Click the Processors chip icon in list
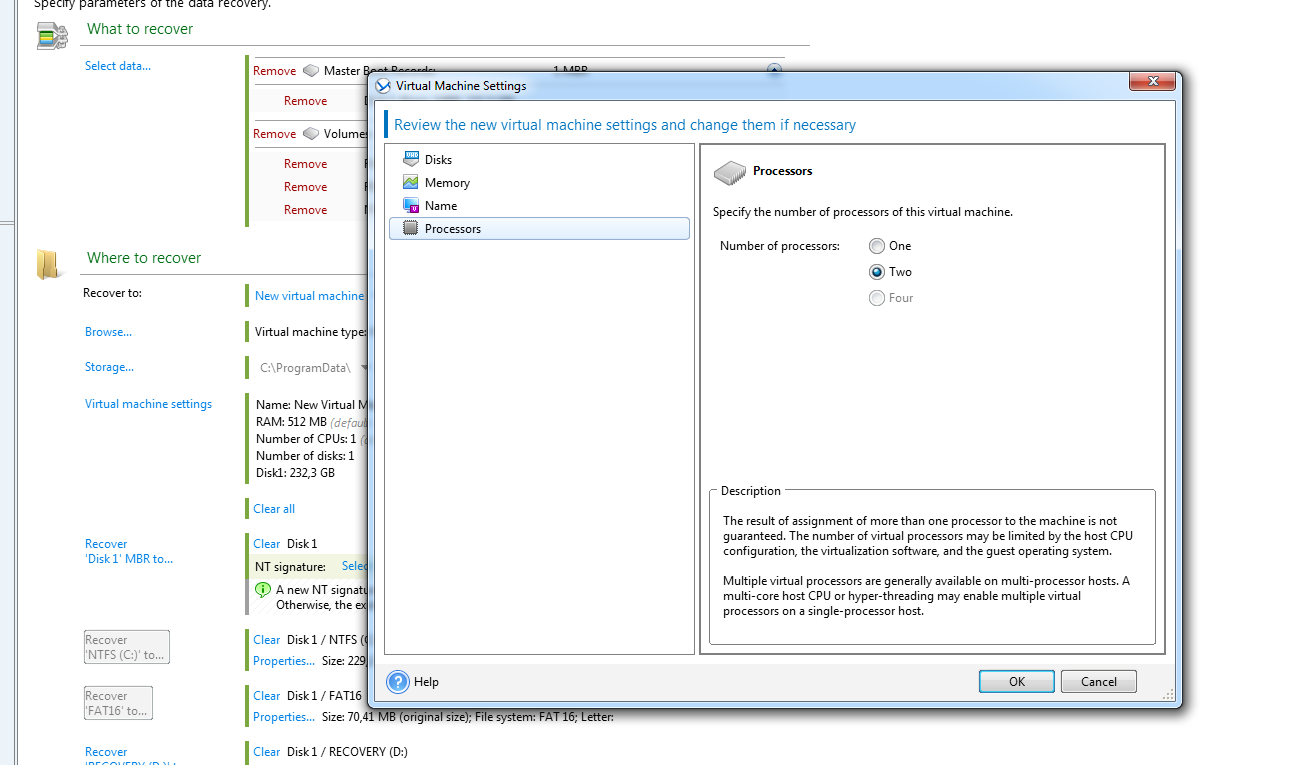The image size is (1310, 765). coord(410,228)
